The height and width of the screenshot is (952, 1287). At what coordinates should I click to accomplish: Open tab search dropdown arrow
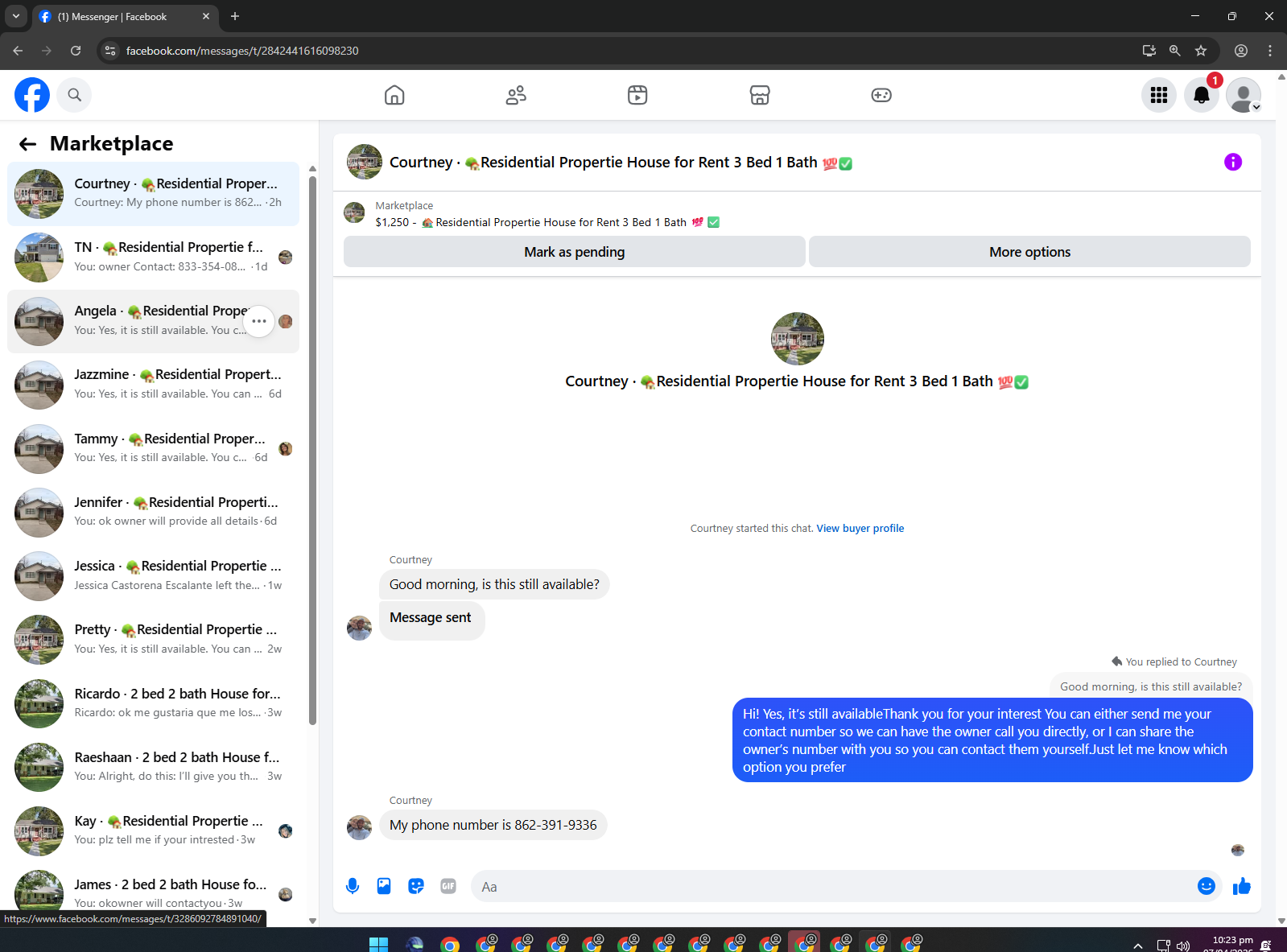pos(16,16)
